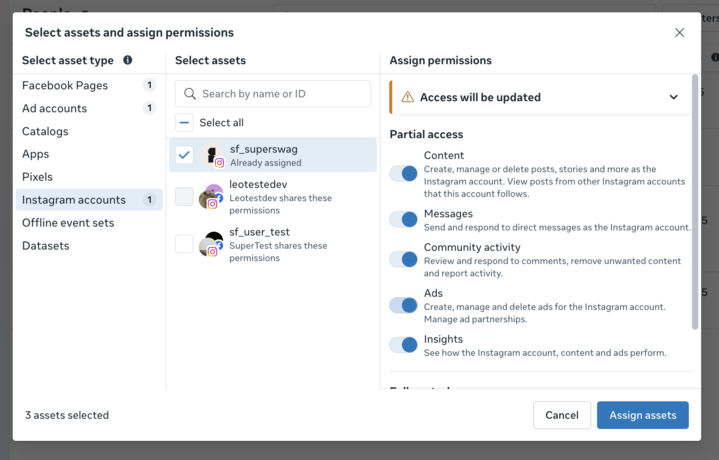The height and width of the screenshot is (460, 719).
Task: Check the leotestedev checkbox
Action: 184,196
